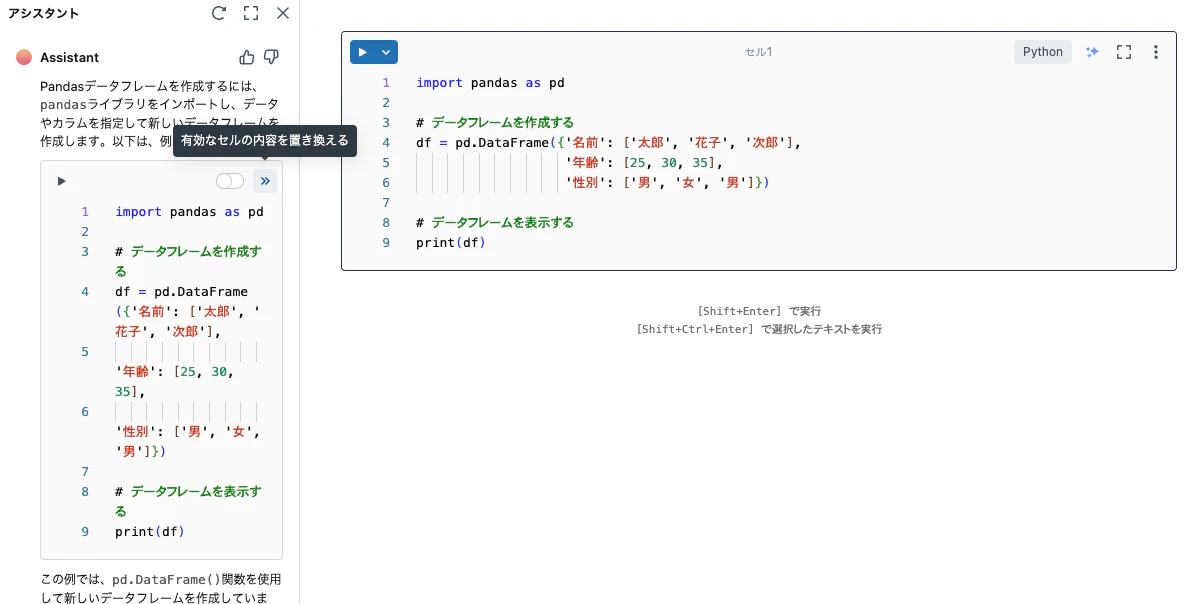Replace active cell content with snippet code
1202x604 pixels.
265,181
